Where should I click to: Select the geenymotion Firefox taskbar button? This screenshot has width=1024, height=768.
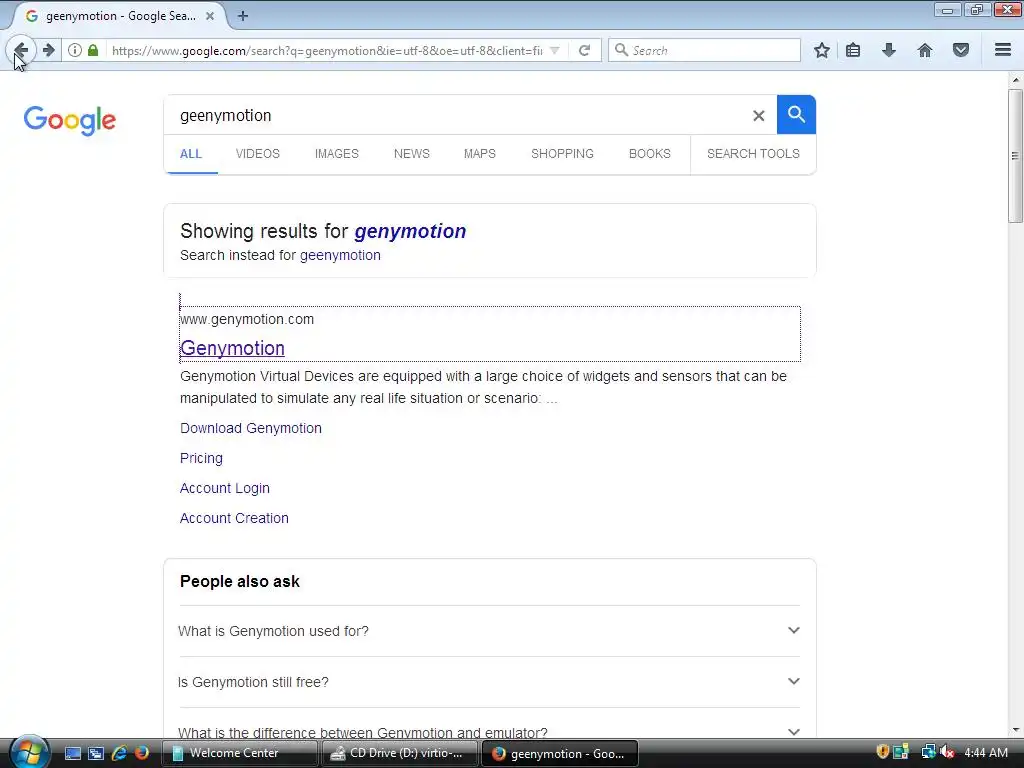pos(560,754)
